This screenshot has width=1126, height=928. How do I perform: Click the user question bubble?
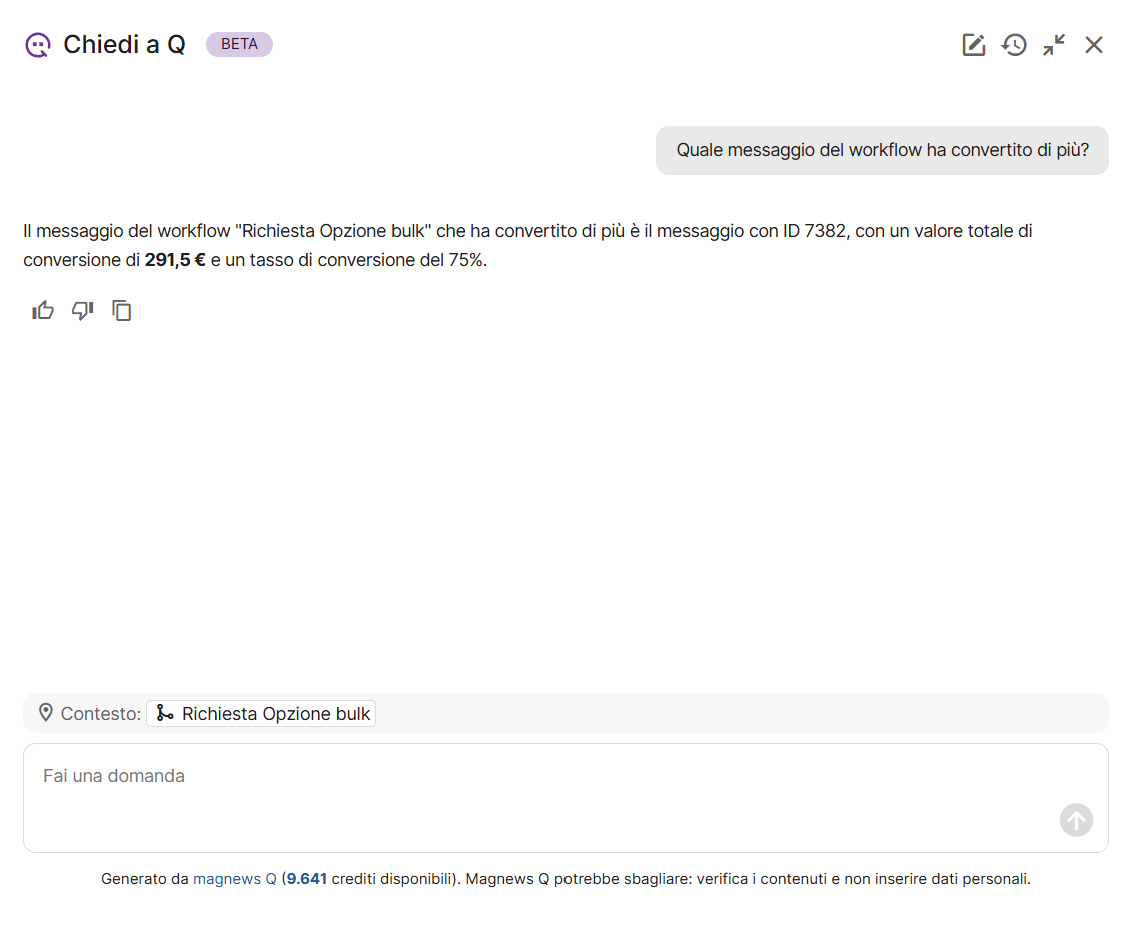882,150
